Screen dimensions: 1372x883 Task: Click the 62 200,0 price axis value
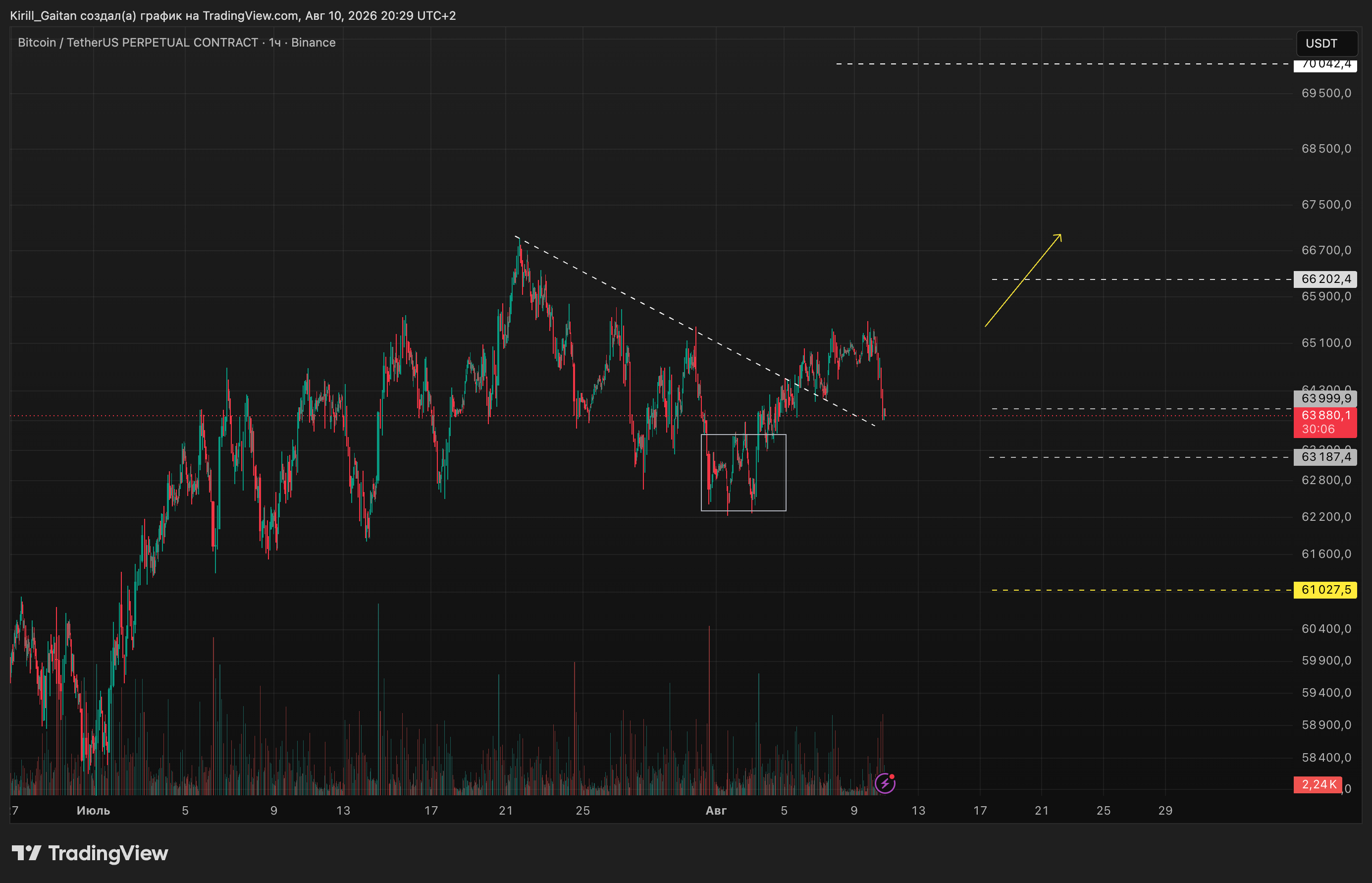click(x=1326, y=517)
